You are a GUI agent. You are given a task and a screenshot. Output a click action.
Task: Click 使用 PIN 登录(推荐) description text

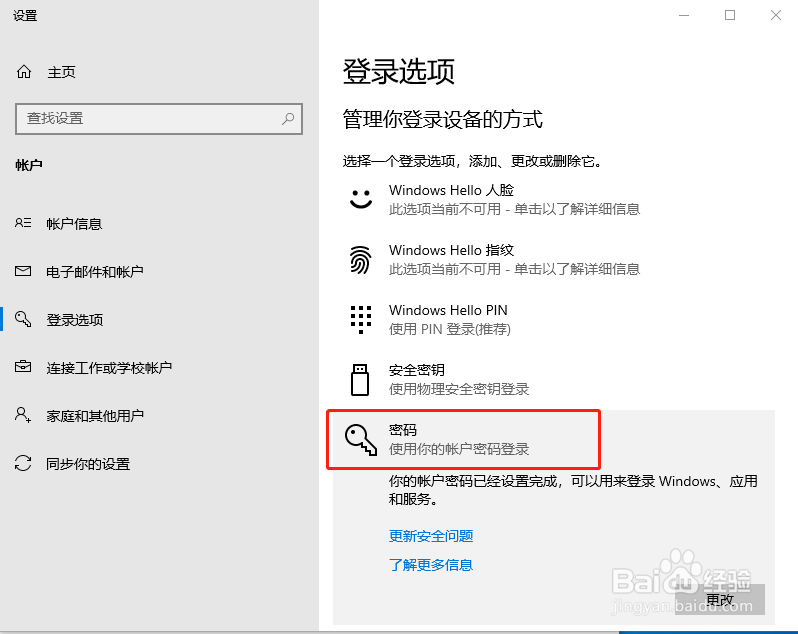click(x=450, y=329)
